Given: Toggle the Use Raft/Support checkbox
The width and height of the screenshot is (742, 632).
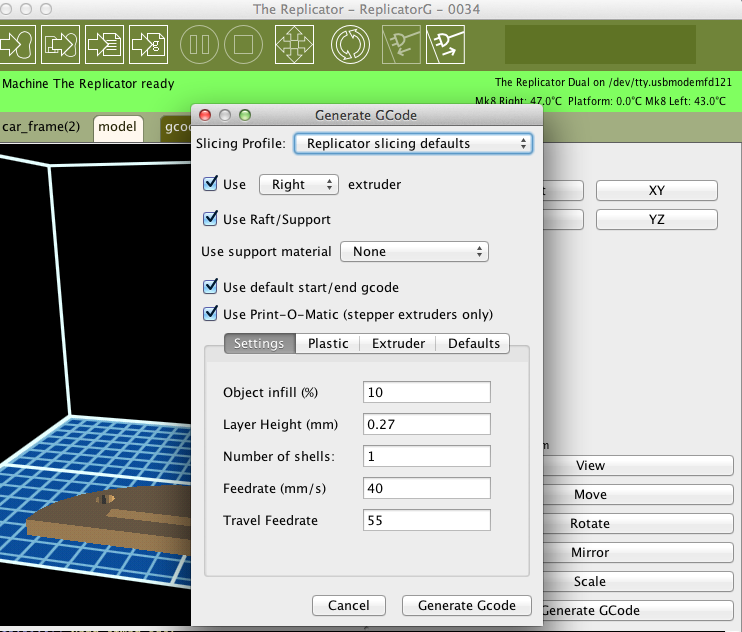Looking at the screenshot, I should pos(210,219).
